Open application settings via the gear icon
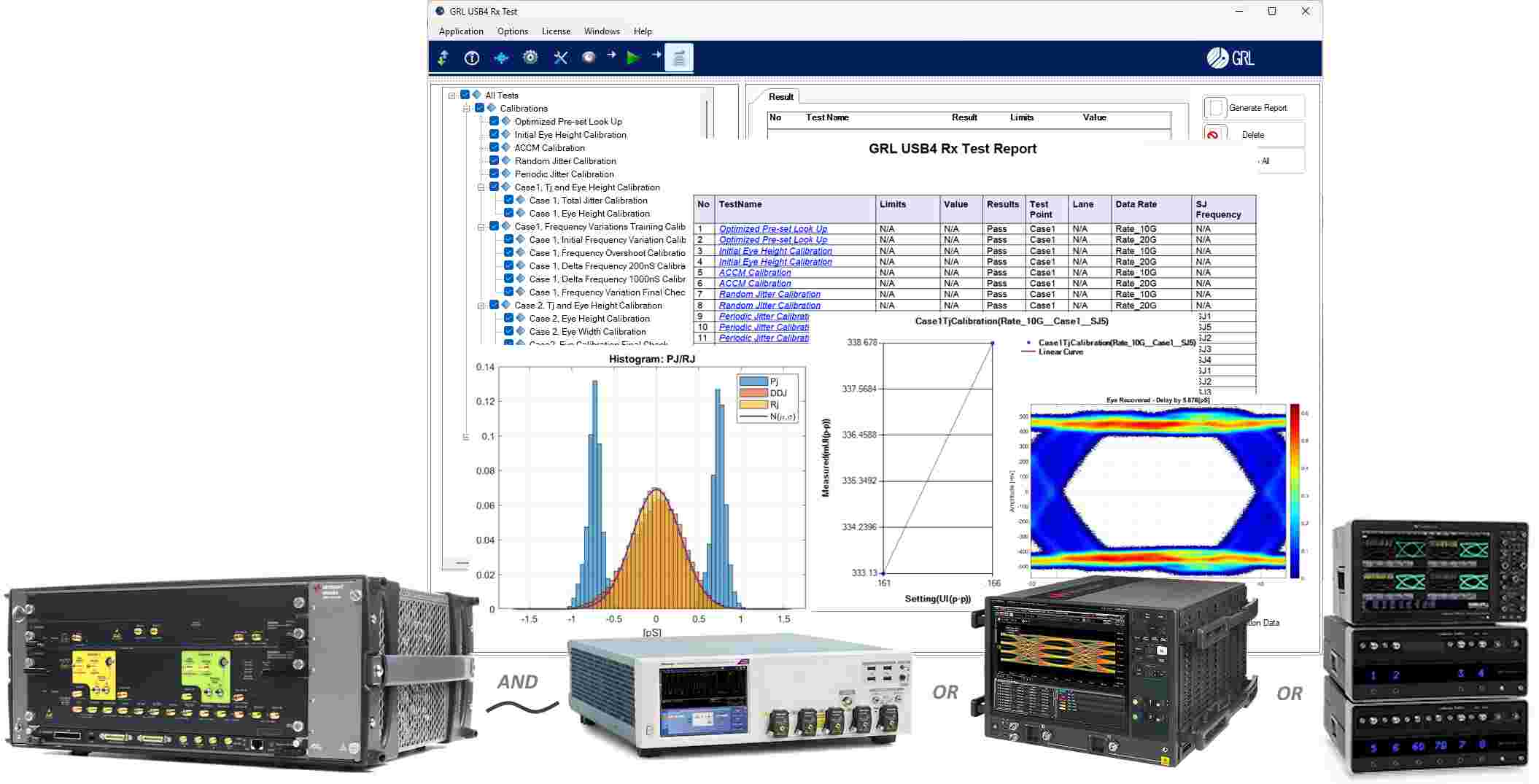Viewport: 1539px width, 784px height. (530, 57)
